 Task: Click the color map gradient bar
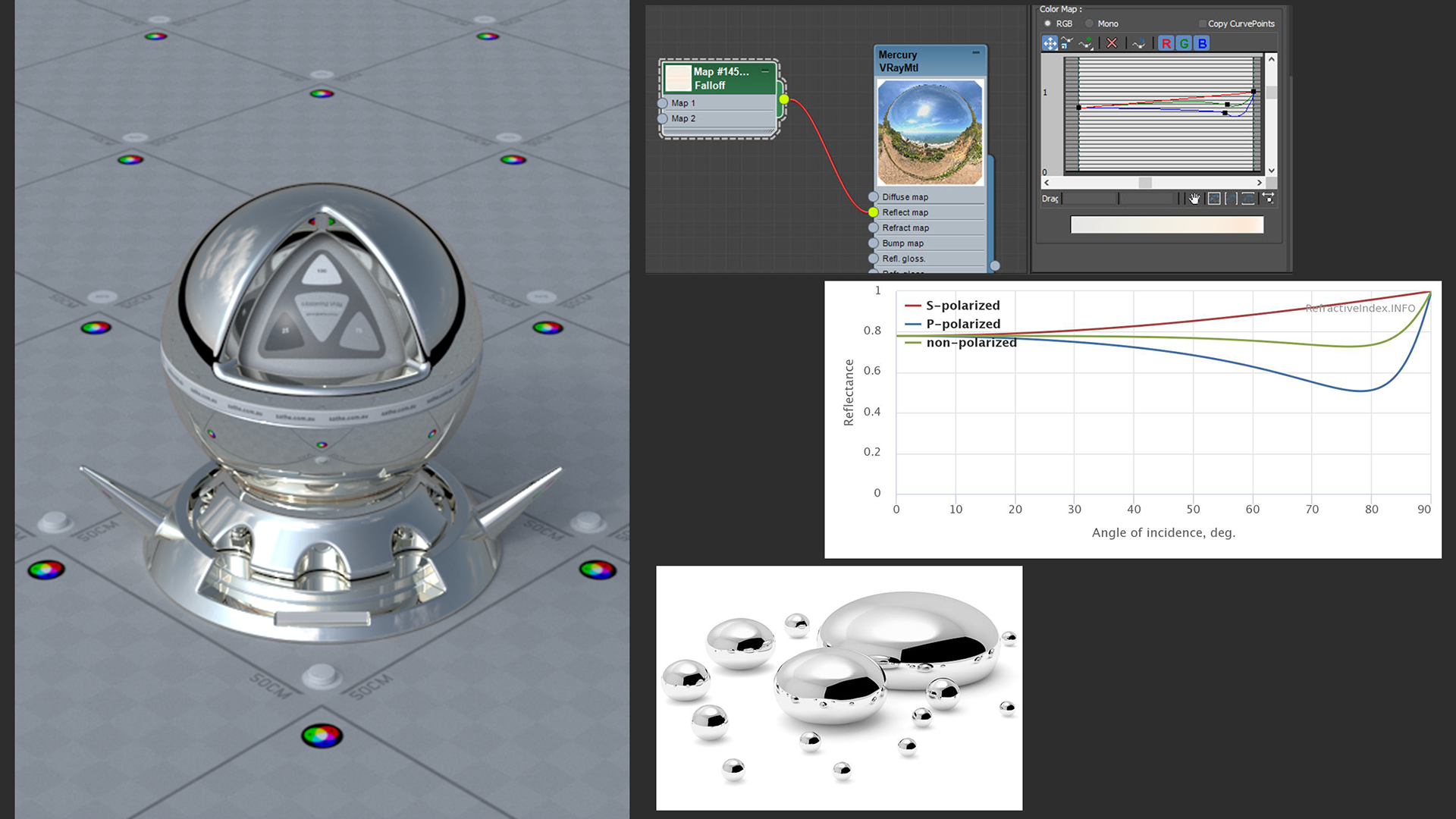click(x=1166, y=224)
